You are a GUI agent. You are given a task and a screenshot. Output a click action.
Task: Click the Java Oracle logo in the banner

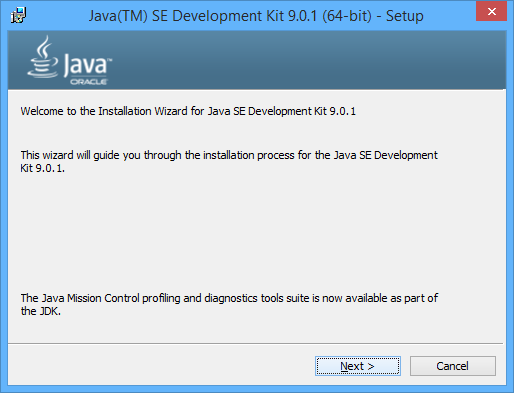[69, 61]
